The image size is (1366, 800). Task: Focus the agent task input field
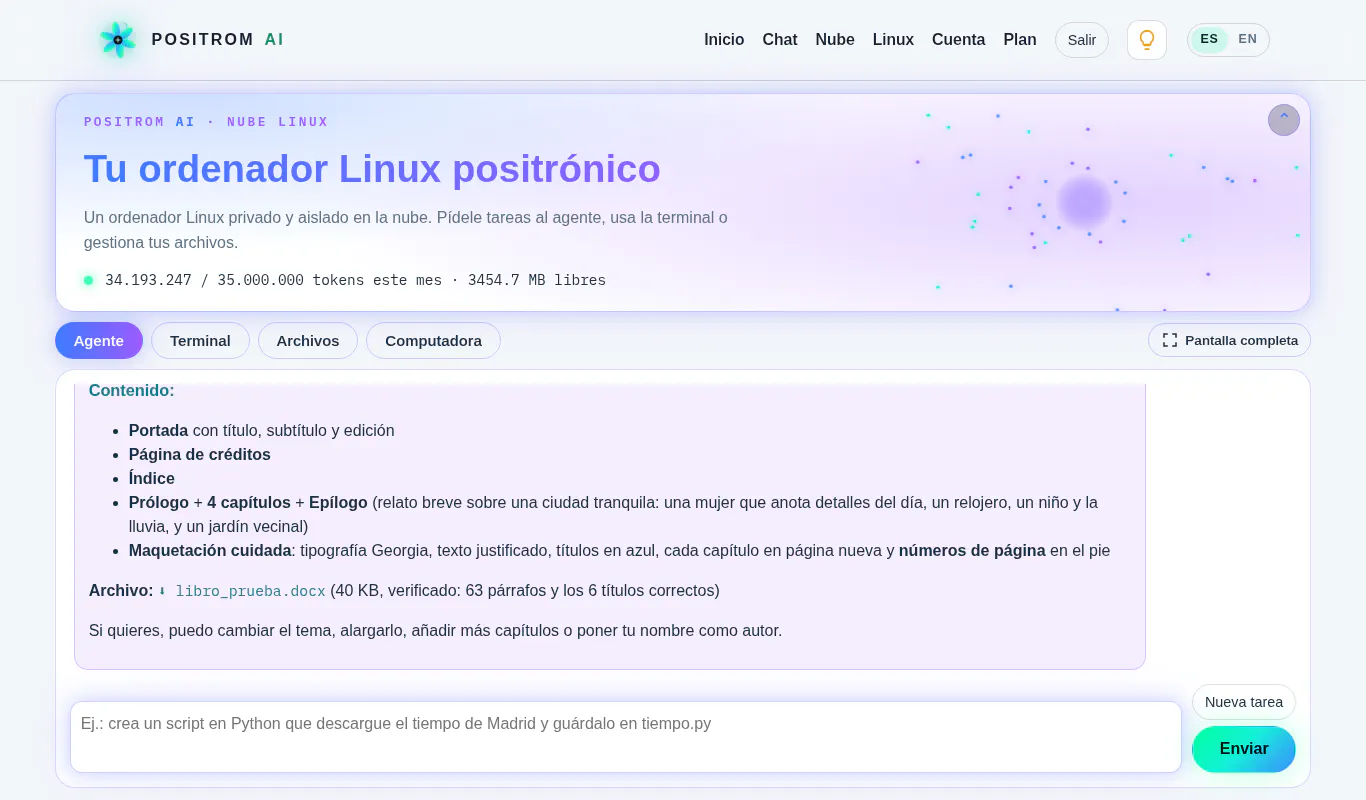[626, 737]
